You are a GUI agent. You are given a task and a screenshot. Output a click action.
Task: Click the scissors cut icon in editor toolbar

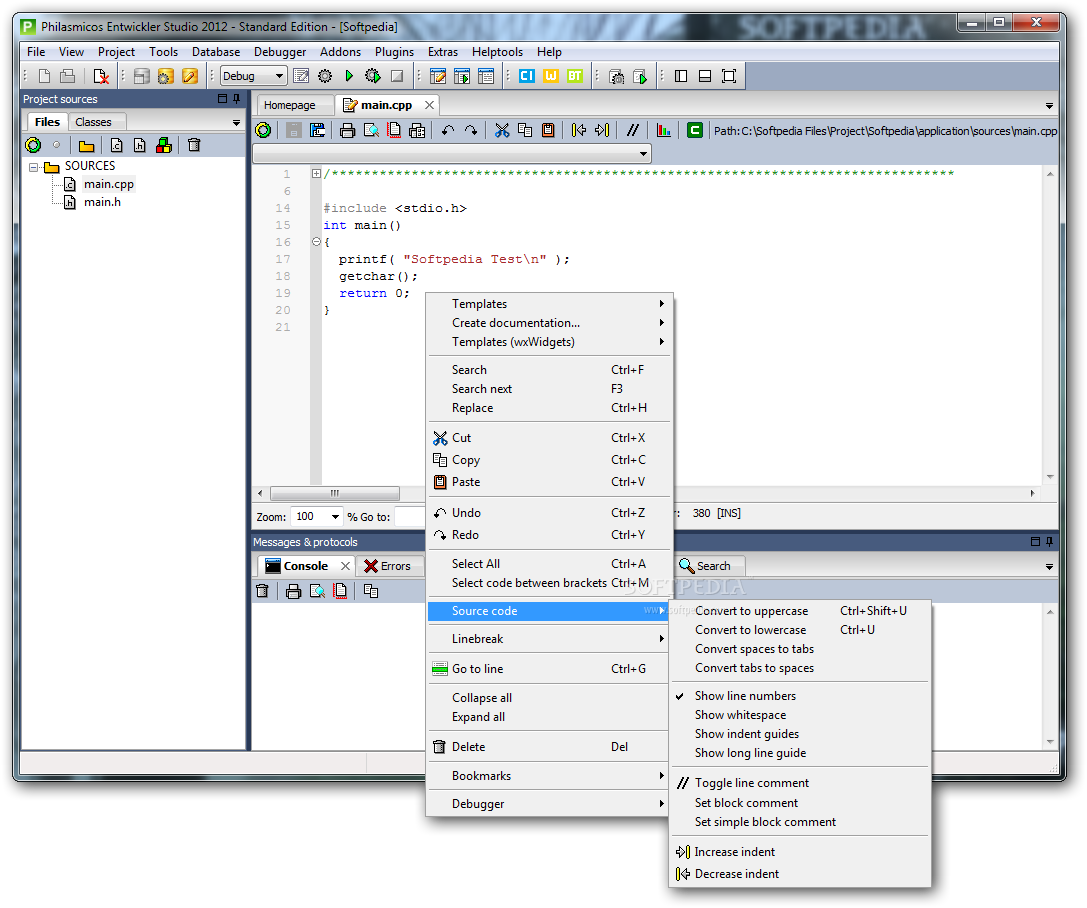[x=502, y=130]
